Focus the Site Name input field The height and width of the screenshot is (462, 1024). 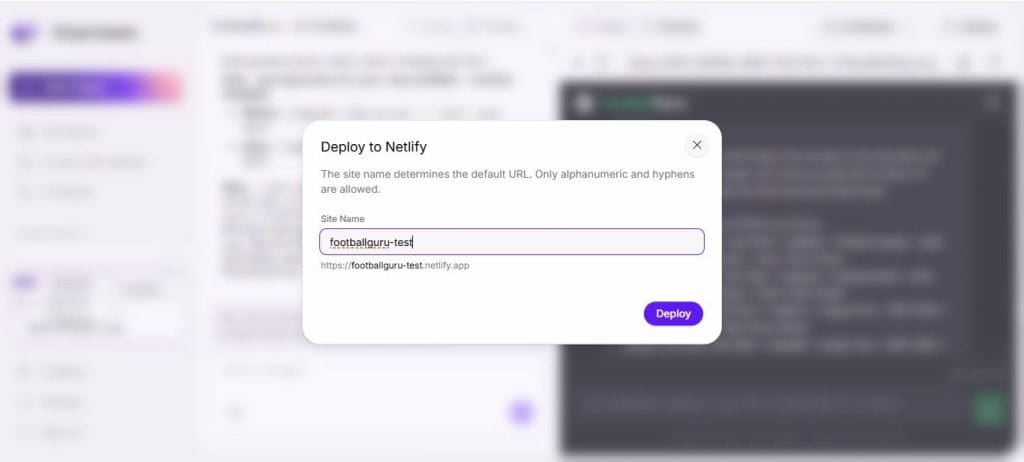point(512,242)
